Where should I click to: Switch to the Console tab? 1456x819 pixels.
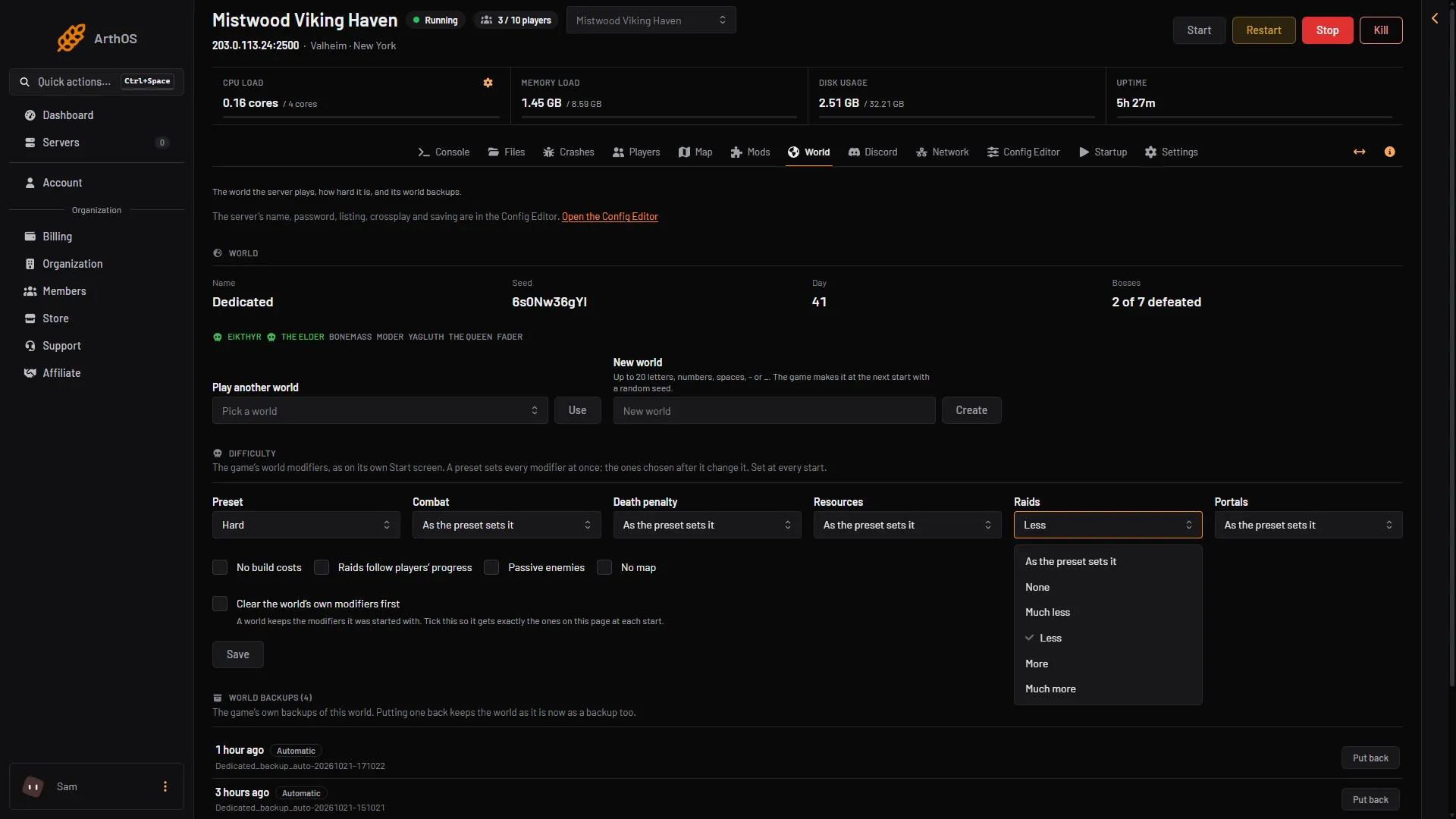[x=444, y=152]
